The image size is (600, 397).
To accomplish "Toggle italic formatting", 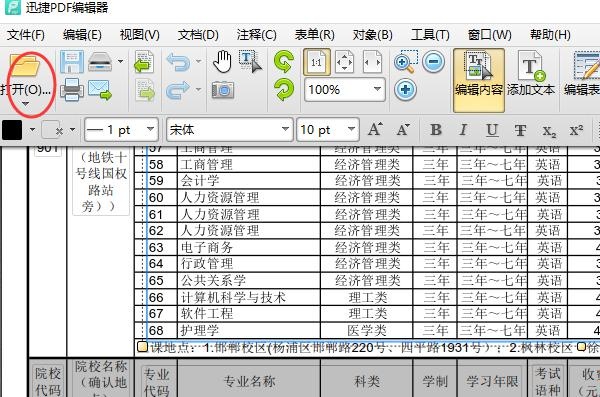I will [463, 130].
